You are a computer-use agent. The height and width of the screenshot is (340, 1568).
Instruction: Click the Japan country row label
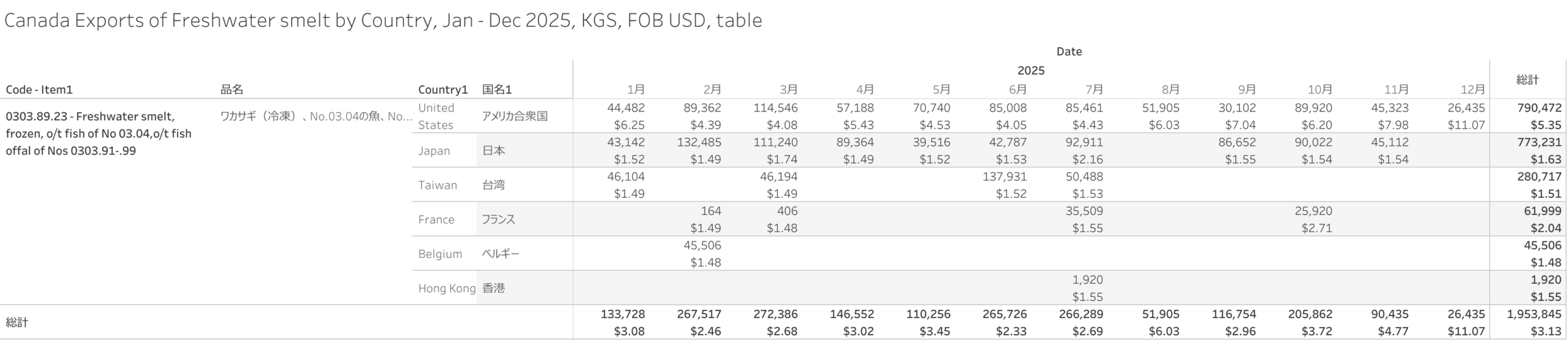click(x=434, y=151)
